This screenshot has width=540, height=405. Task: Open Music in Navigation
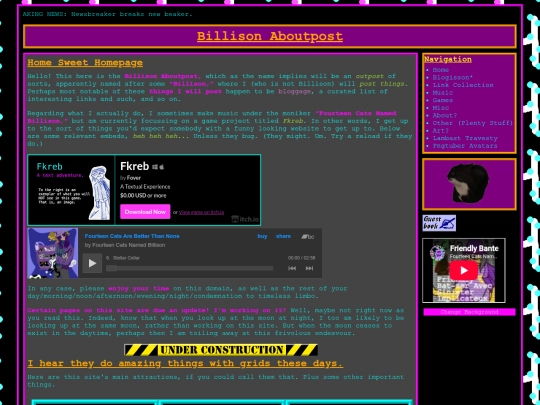tap(443, 93)
